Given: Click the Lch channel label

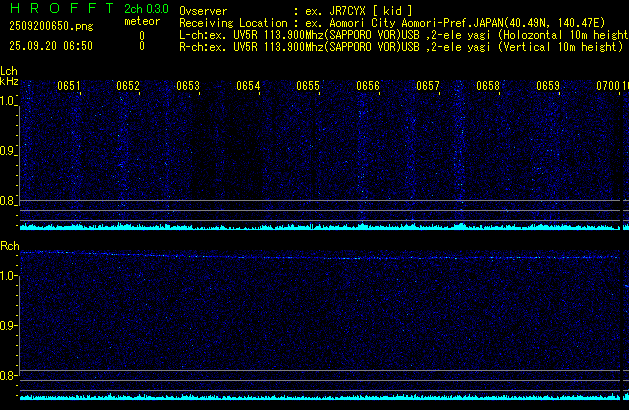Looking at the screenshot, I should pos(9,72).
